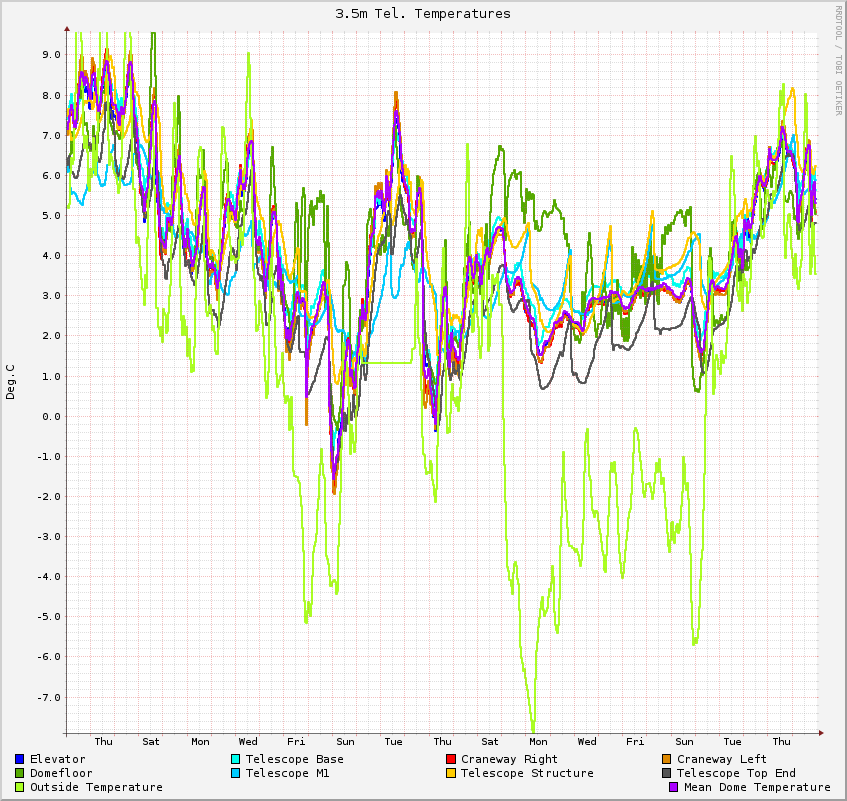This screenshot has width=847, height=801.
Task: Click the 'Telescope Top End' legend text
Action: pos(736,773)
